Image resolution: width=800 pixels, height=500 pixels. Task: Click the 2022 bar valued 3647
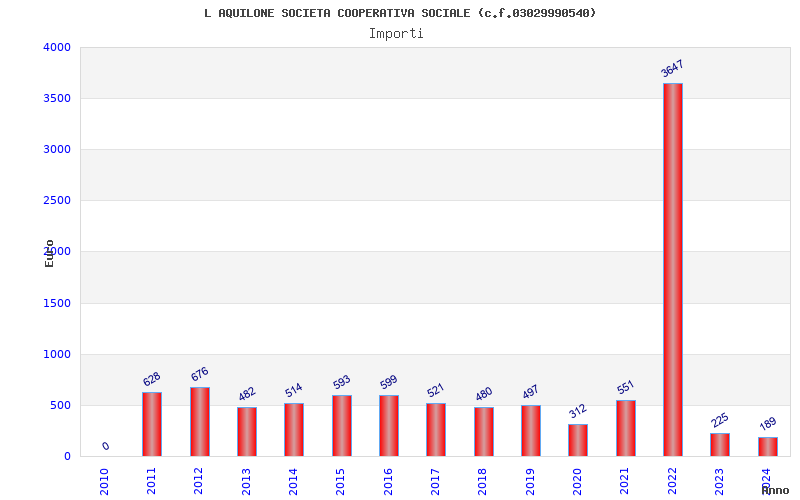pos(672,269)
